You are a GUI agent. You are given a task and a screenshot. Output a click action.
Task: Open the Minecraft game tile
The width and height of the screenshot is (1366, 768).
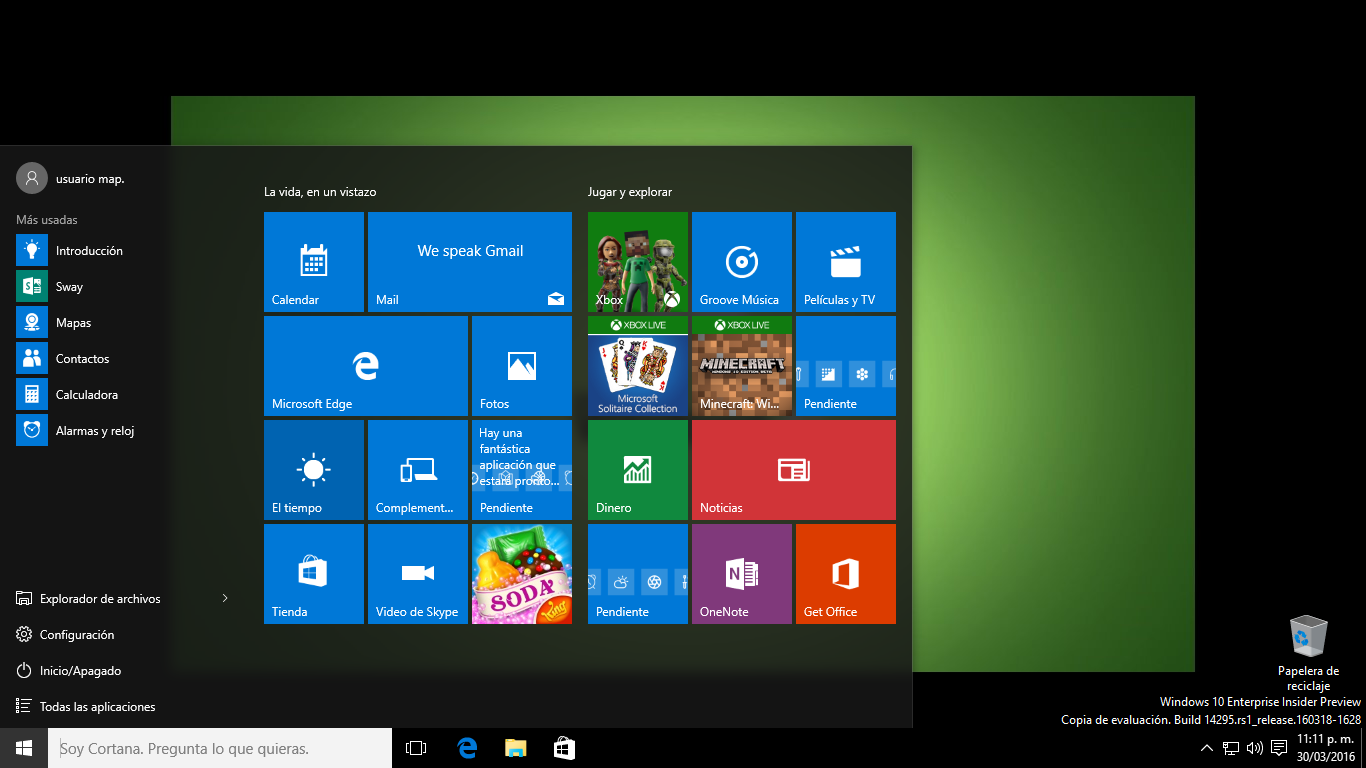click(x=741, y=366)
